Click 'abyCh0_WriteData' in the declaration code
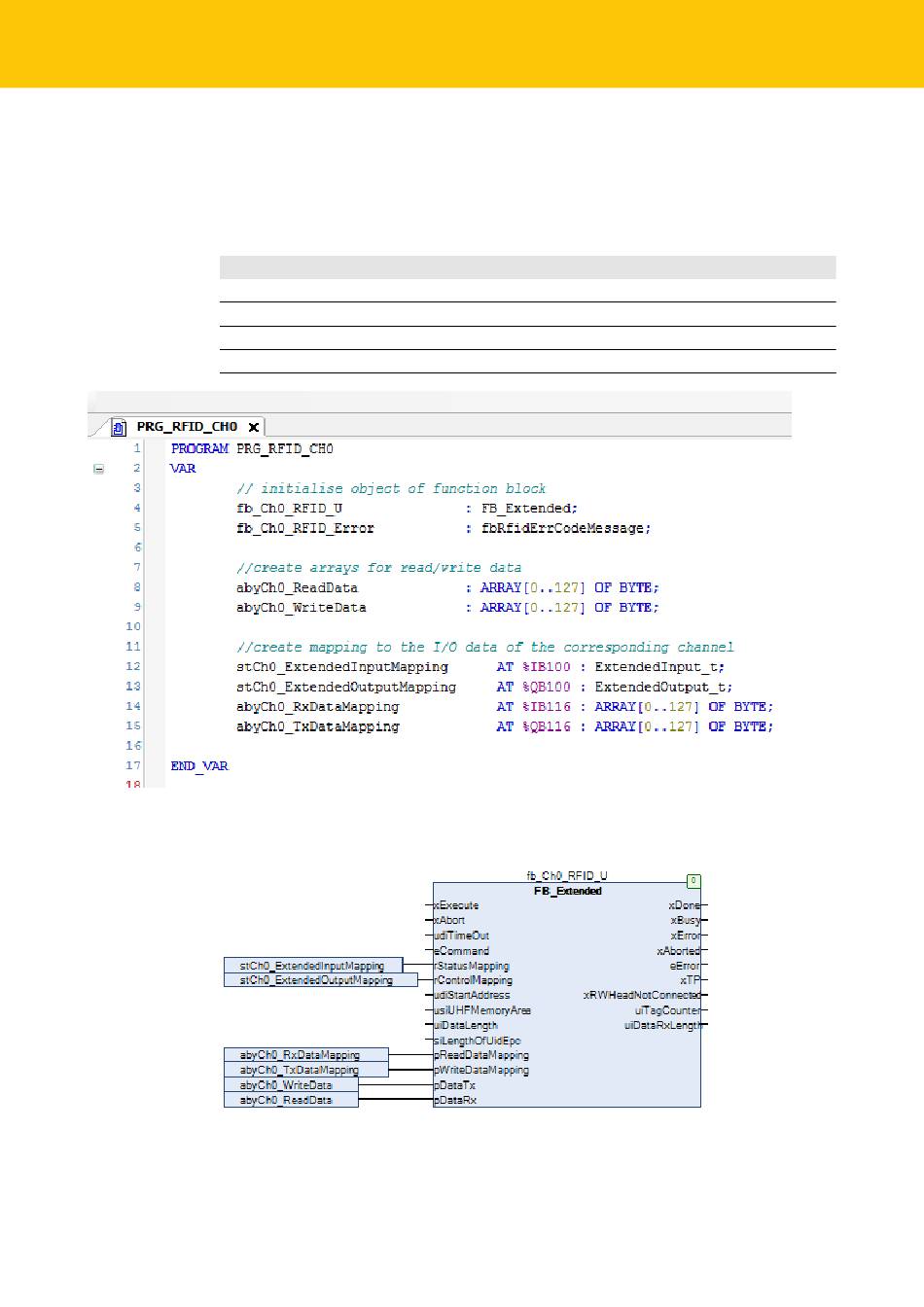 (302, 608)
